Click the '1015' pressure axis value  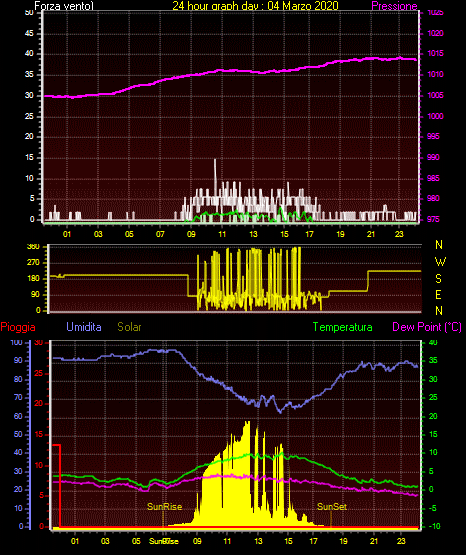(435, 53)
